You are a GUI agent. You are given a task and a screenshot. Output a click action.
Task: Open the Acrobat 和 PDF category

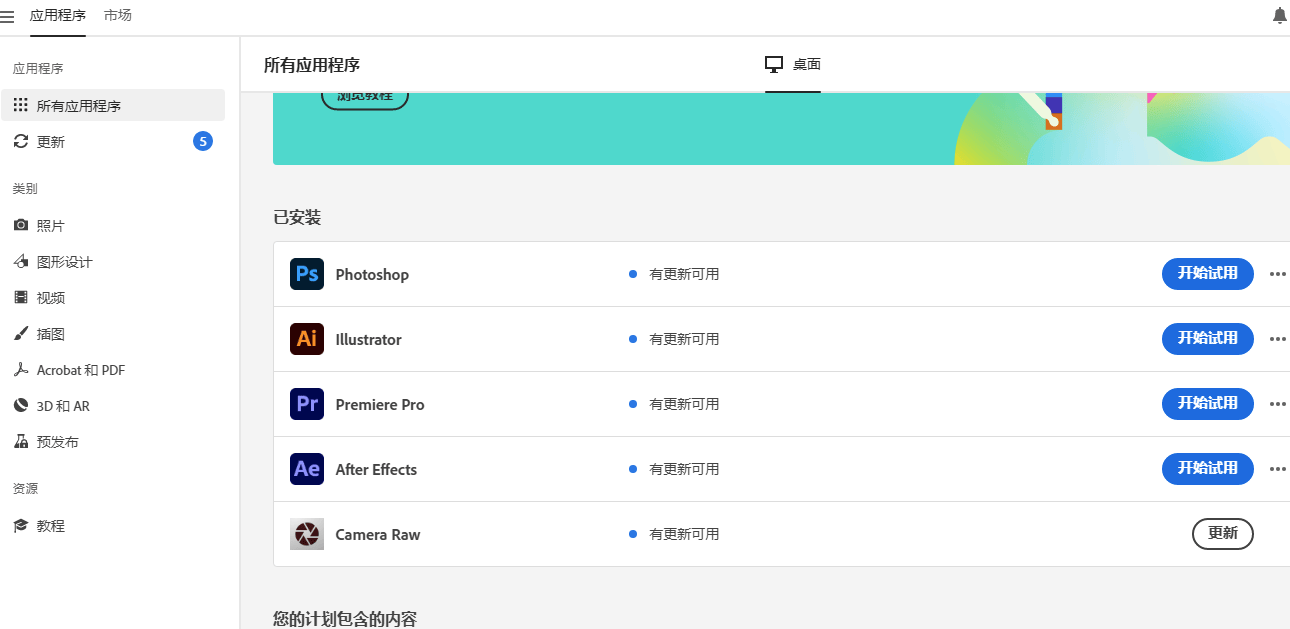coord(113,370)
